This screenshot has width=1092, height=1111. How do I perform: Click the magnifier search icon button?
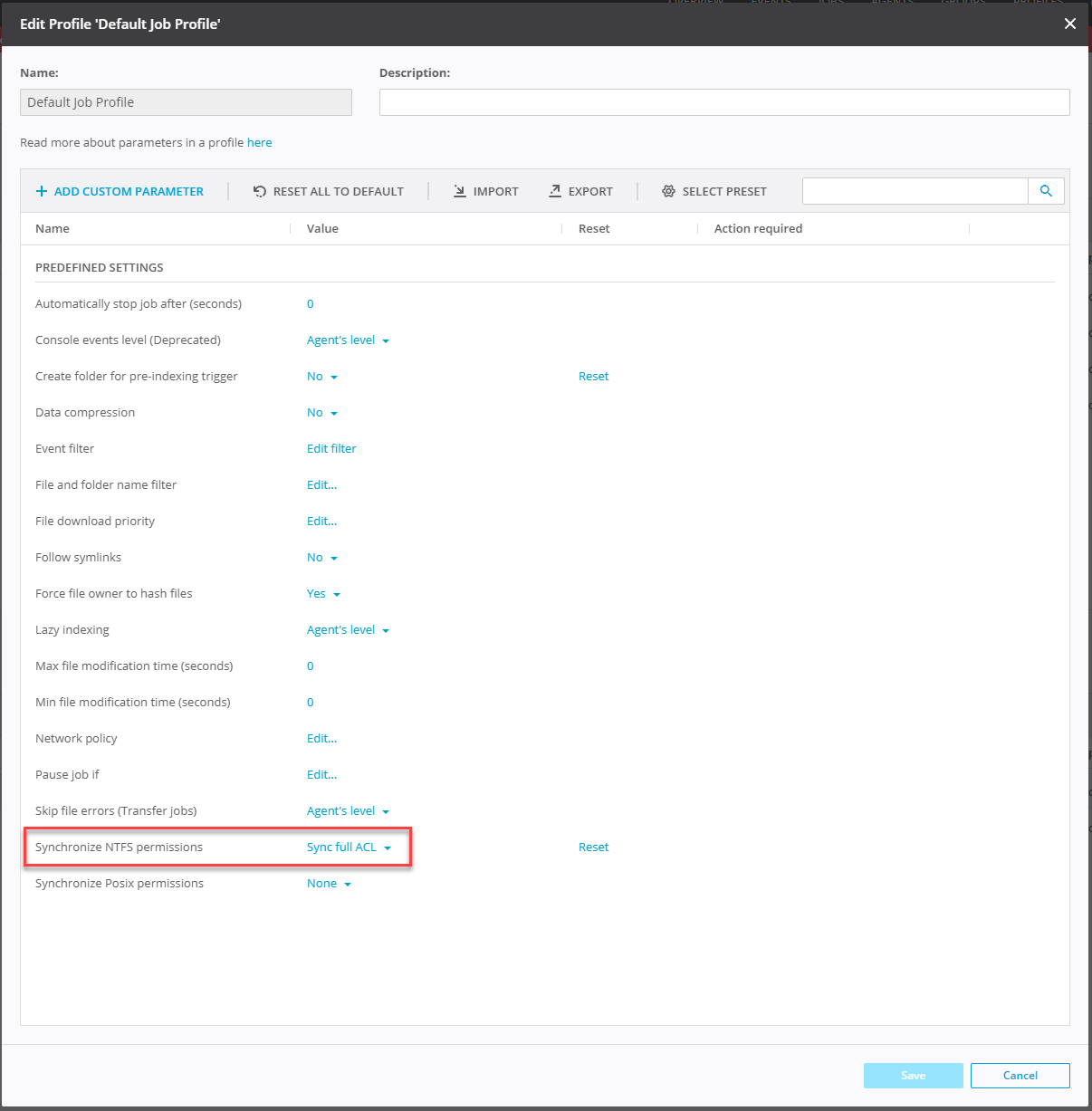coord(1046,191)
